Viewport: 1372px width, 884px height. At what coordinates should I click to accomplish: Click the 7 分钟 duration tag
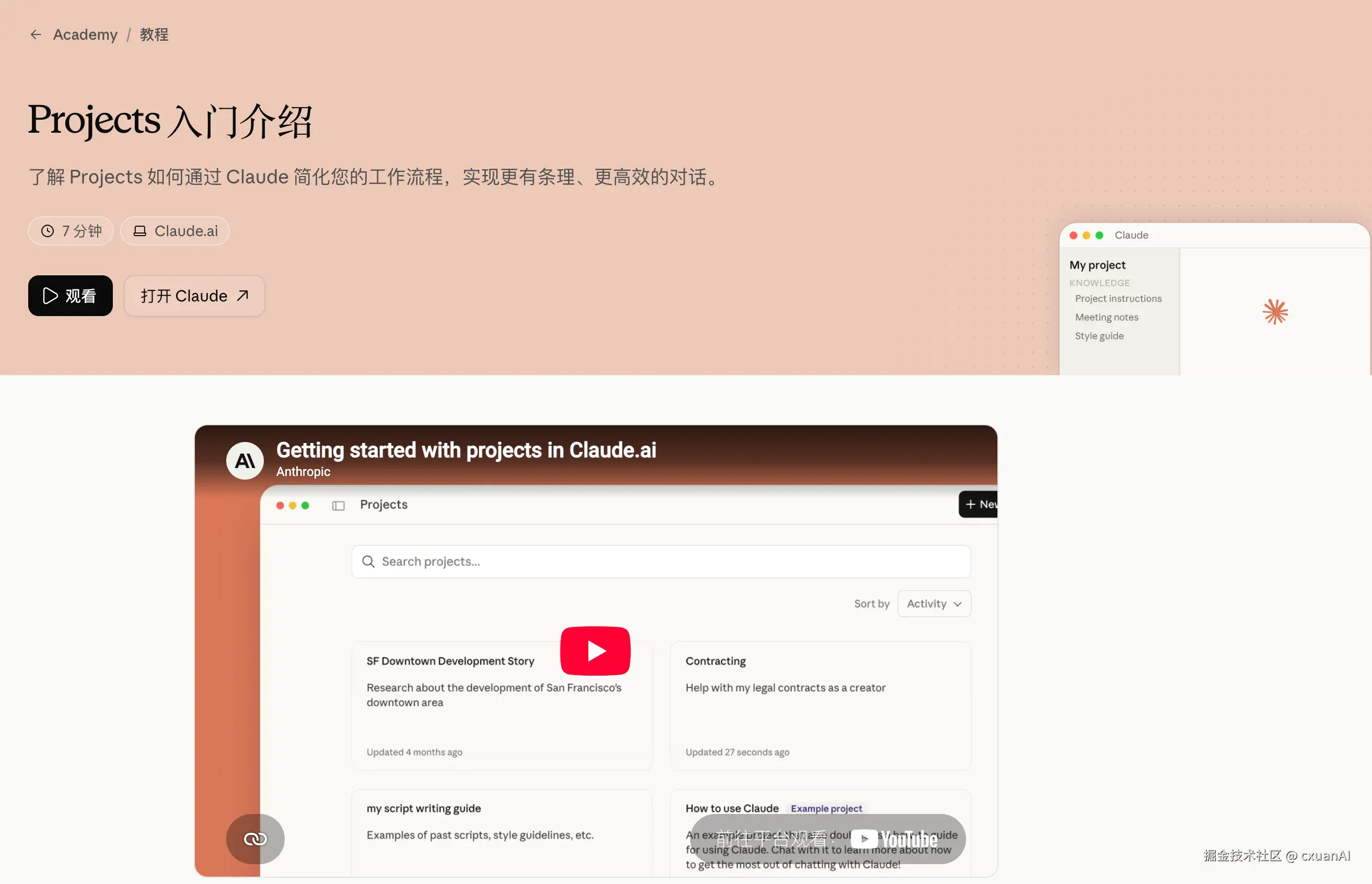pos(71,231)
